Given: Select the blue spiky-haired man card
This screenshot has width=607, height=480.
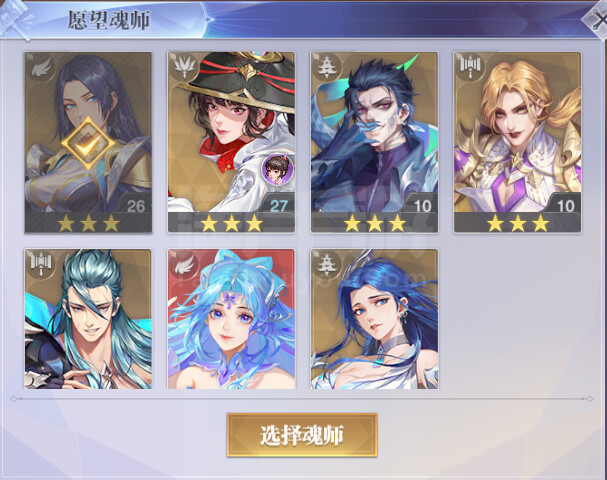Looking at the screenshot, I should click(374, 142).
